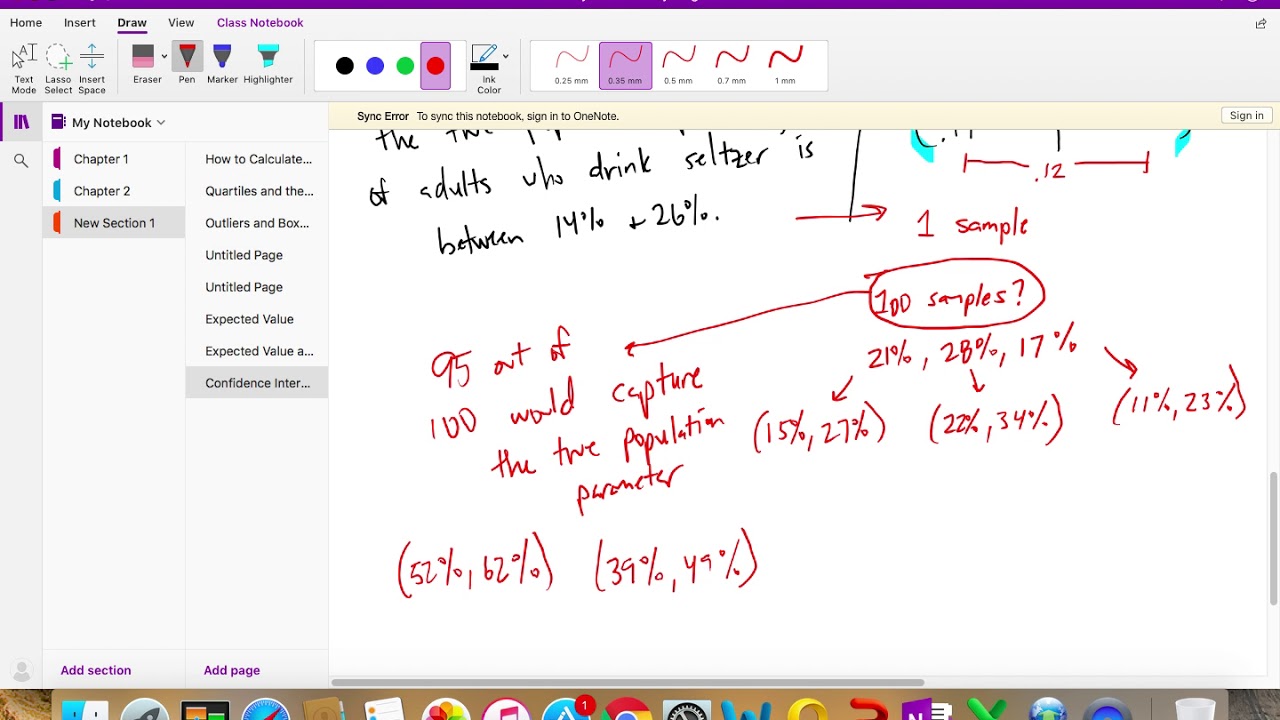
Task: Pick the Pen drawing tool
Action: point(187,65)
